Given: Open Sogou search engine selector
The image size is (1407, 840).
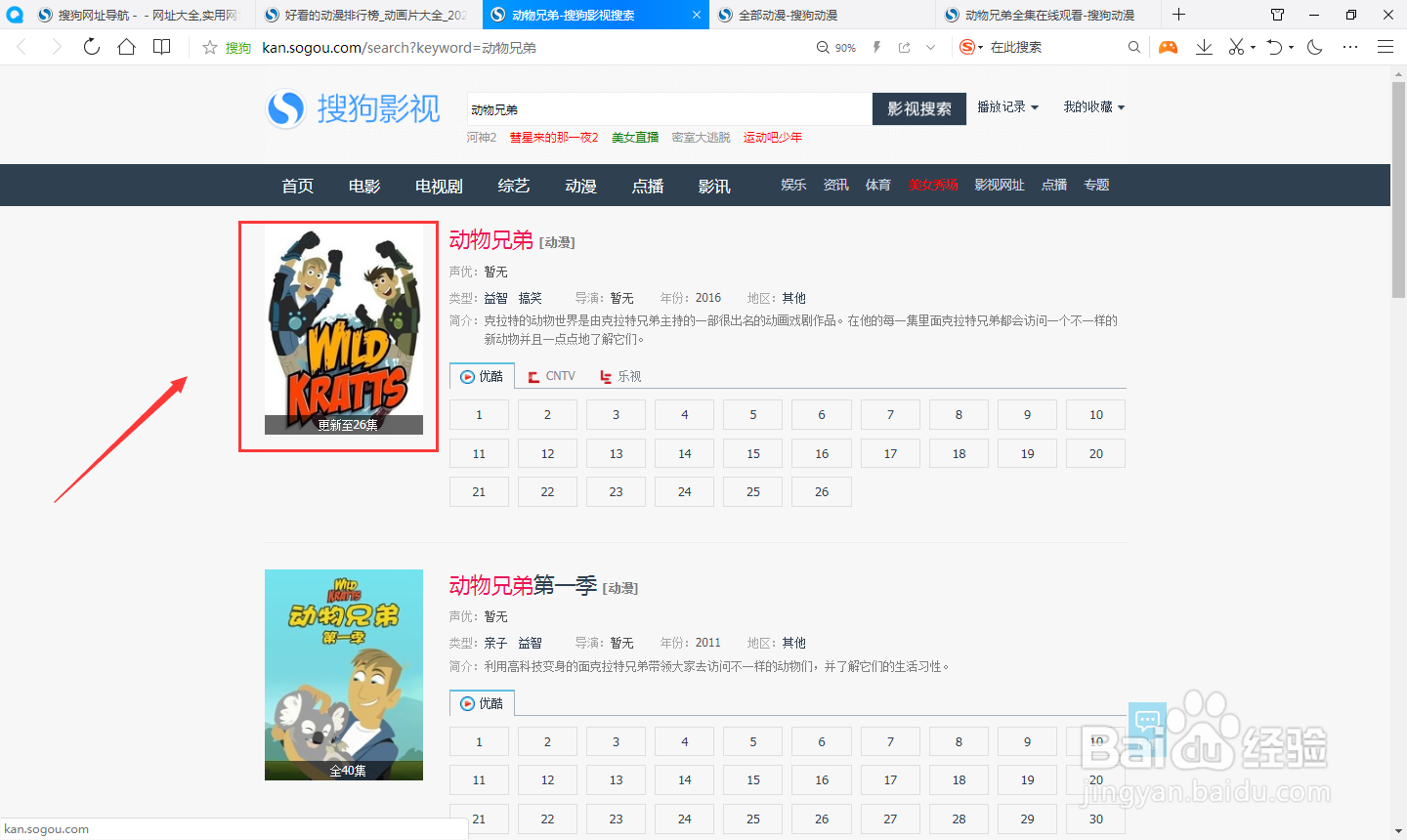Looking at the screenshot, I should (970, 47).
